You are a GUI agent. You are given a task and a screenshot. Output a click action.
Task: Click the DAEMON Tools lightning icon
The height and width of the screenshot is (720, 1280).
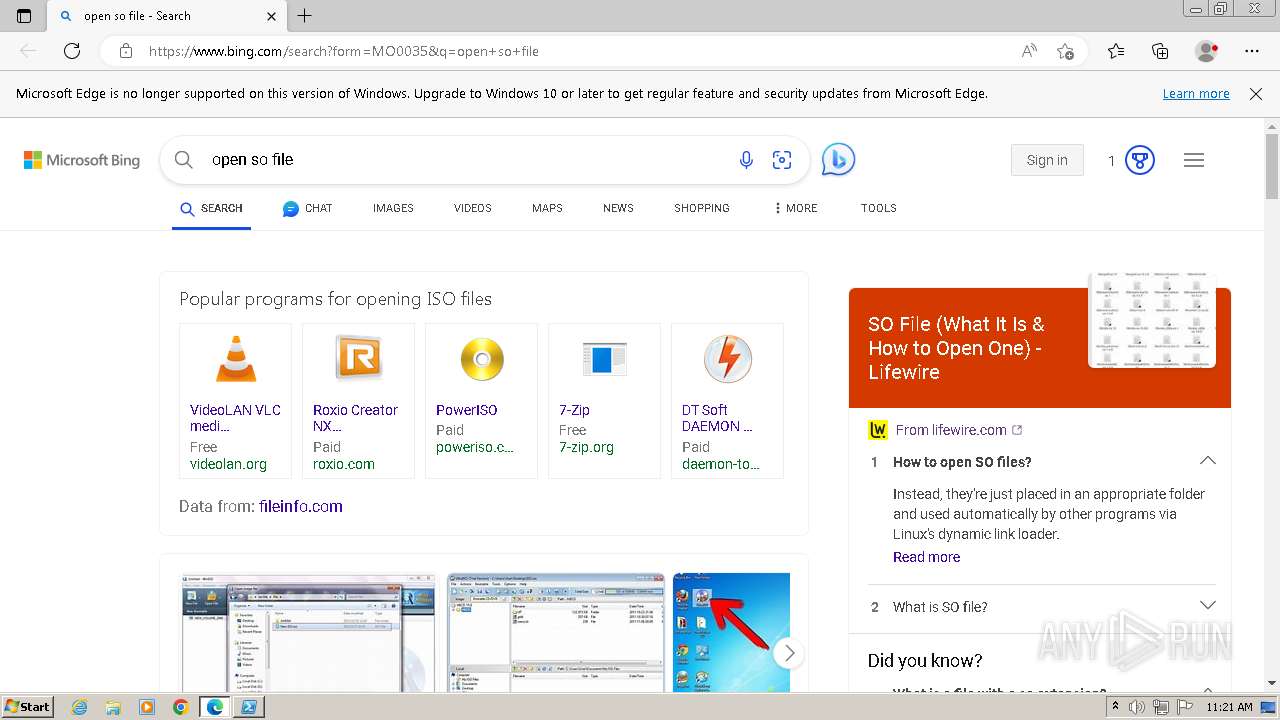727,359
